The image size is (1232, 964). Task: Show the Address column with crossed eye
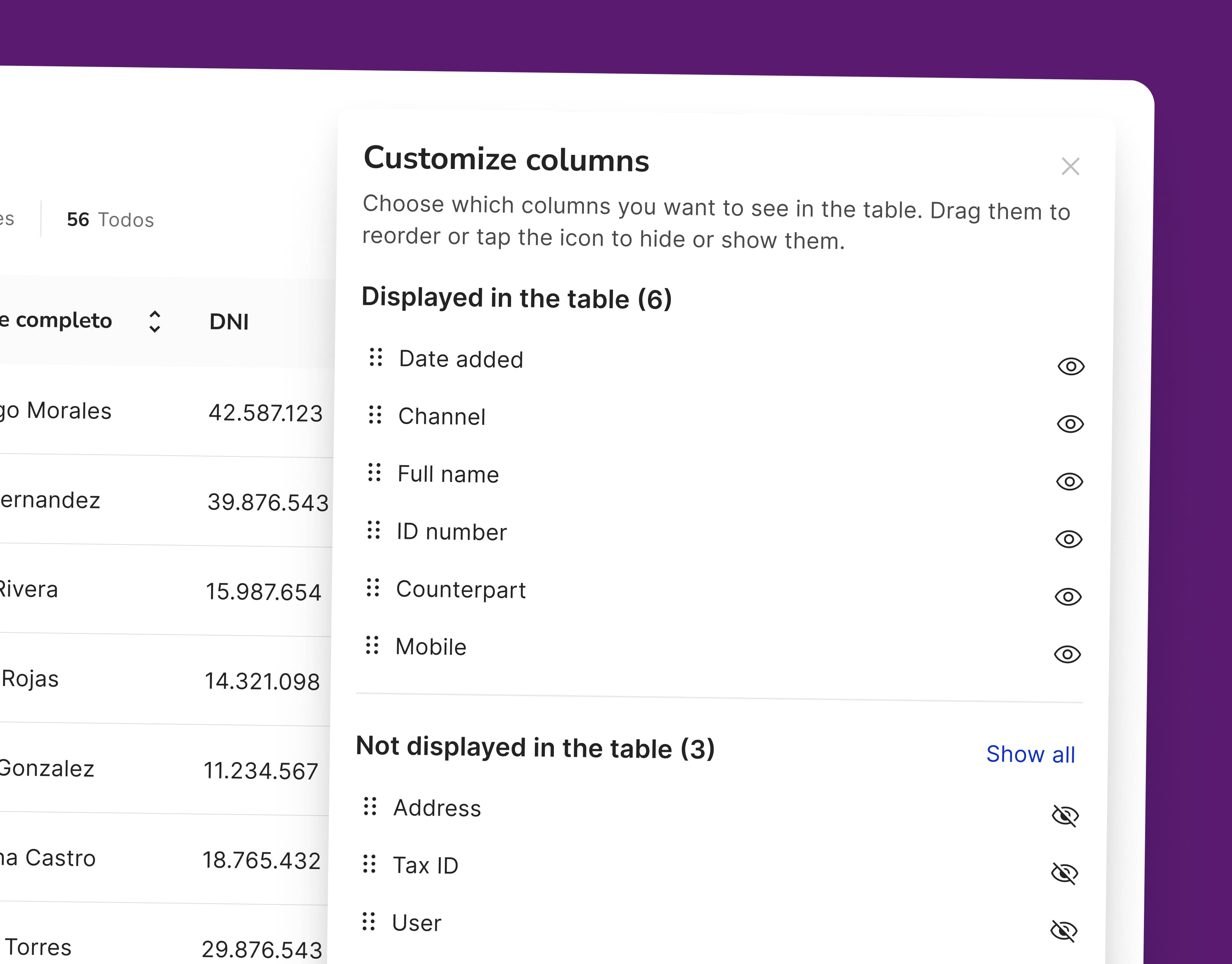click(x=1065, y=816)
